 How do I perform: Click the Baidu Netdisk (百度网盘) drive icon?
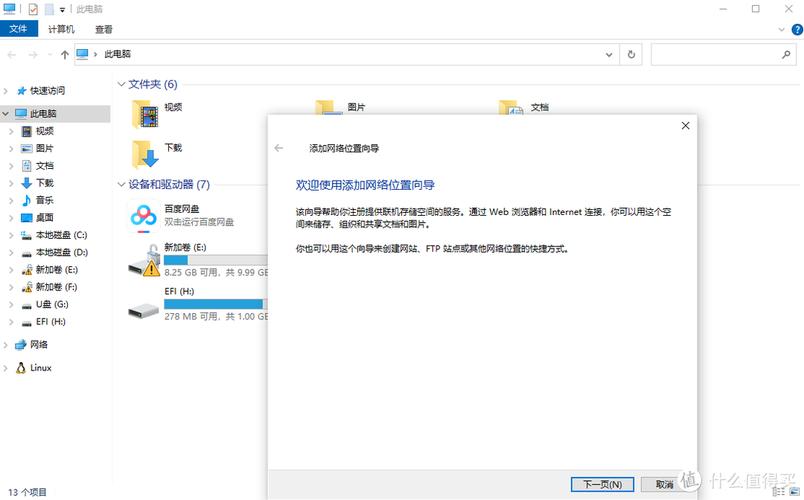[143, 217]
